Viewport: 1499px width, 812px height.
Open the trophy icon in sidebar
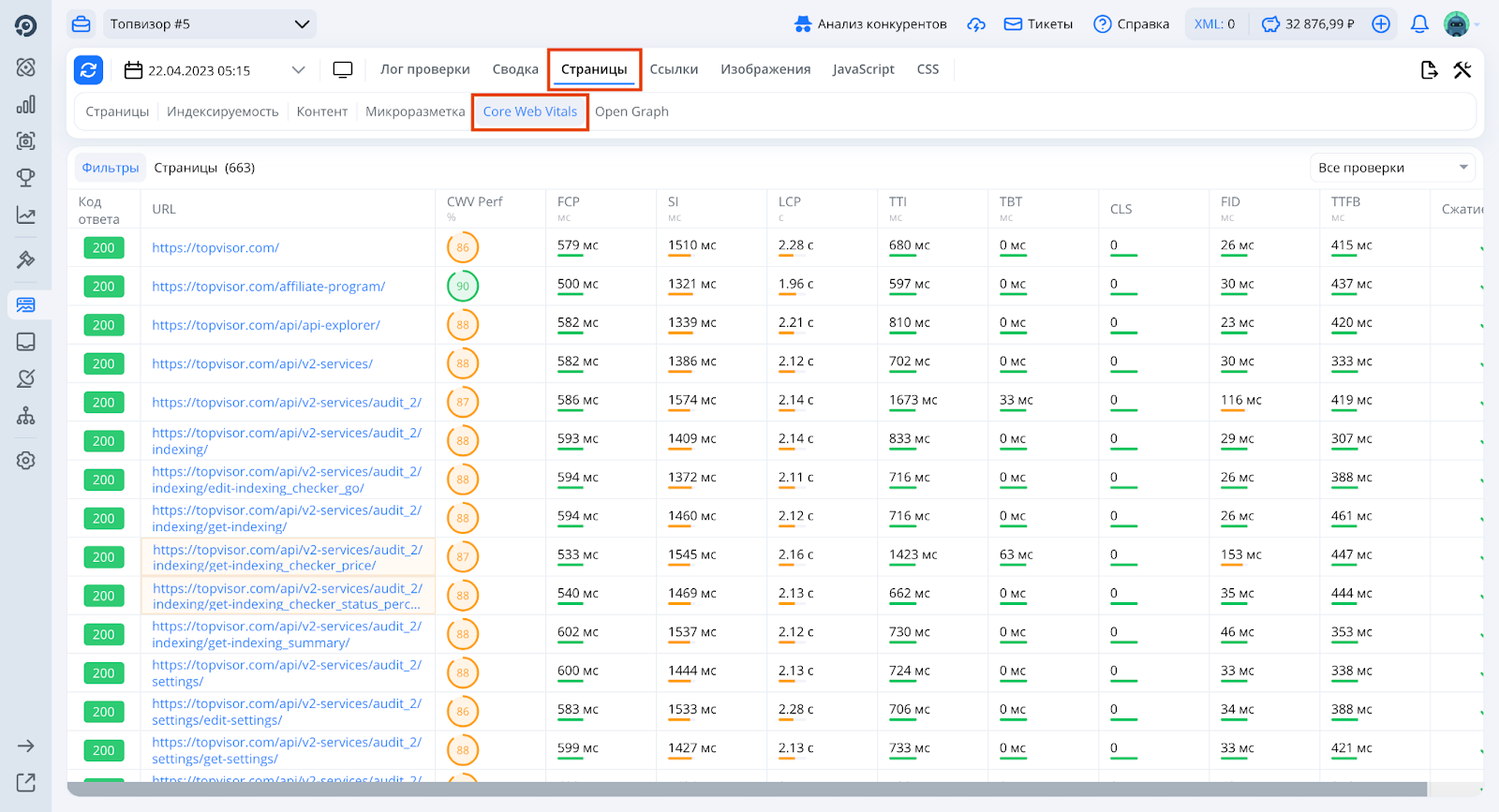[x=26, y=178]
